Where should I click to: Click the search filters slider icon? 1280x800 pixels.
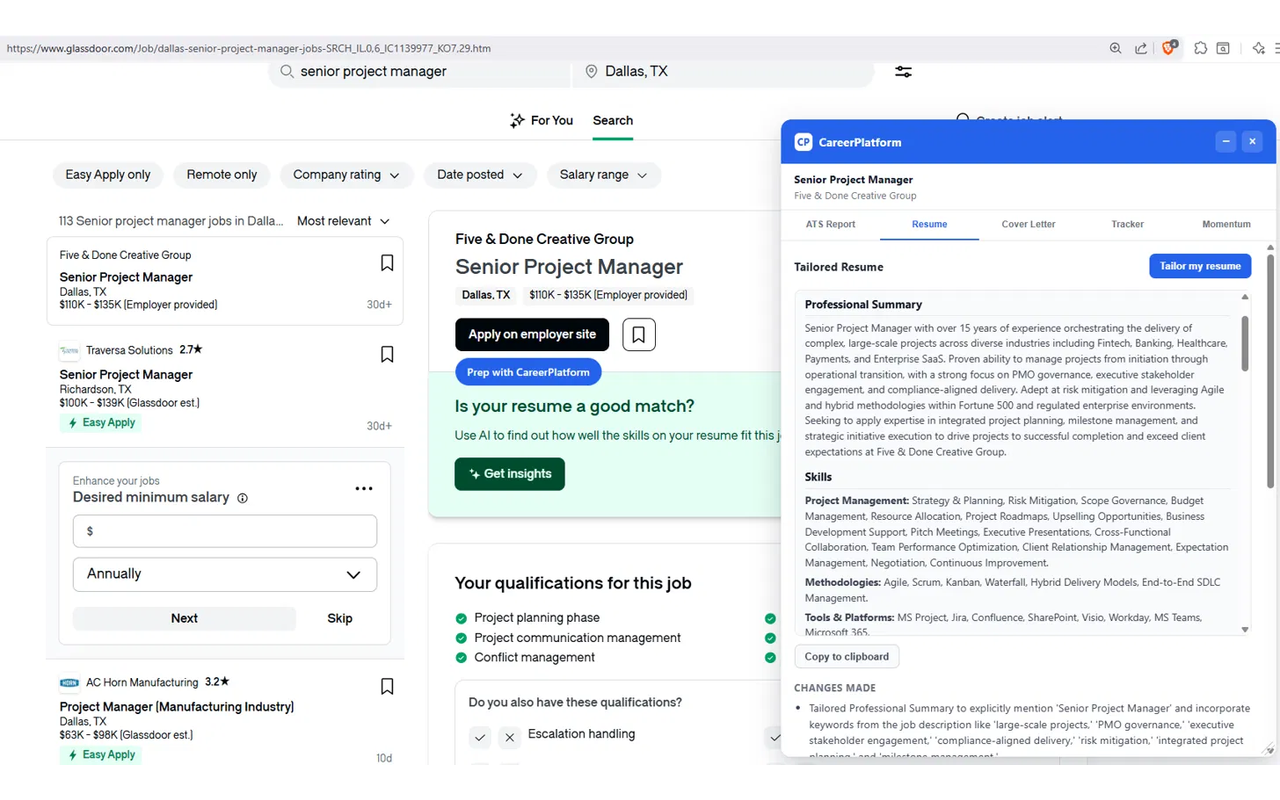903,72
